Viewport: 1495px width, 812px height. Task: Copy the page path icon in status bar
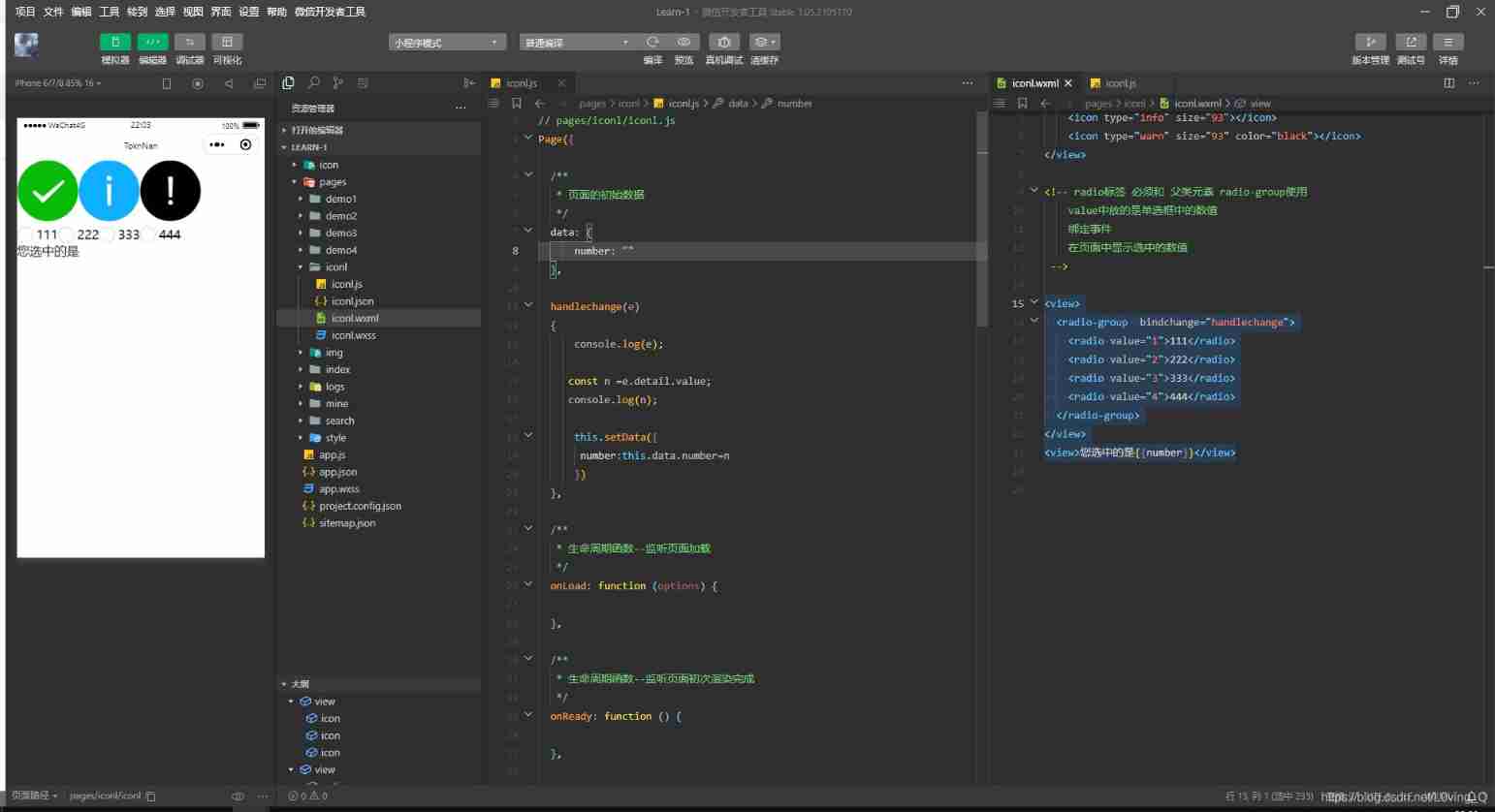point(150,796)
